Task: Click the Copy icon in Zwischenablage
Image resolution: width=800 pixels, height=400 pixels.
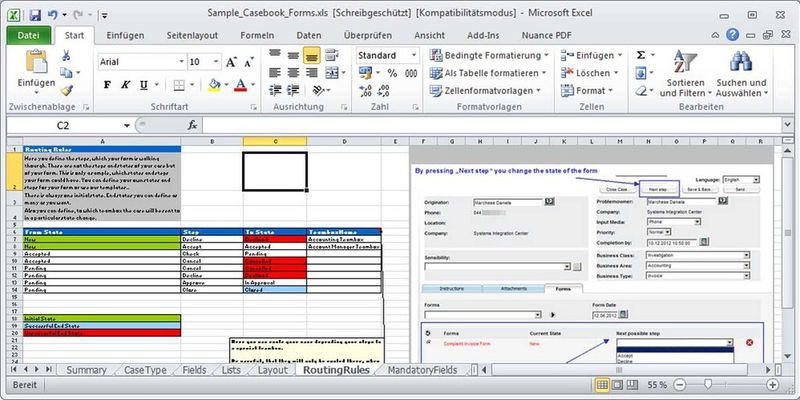Action: [66, 73]
